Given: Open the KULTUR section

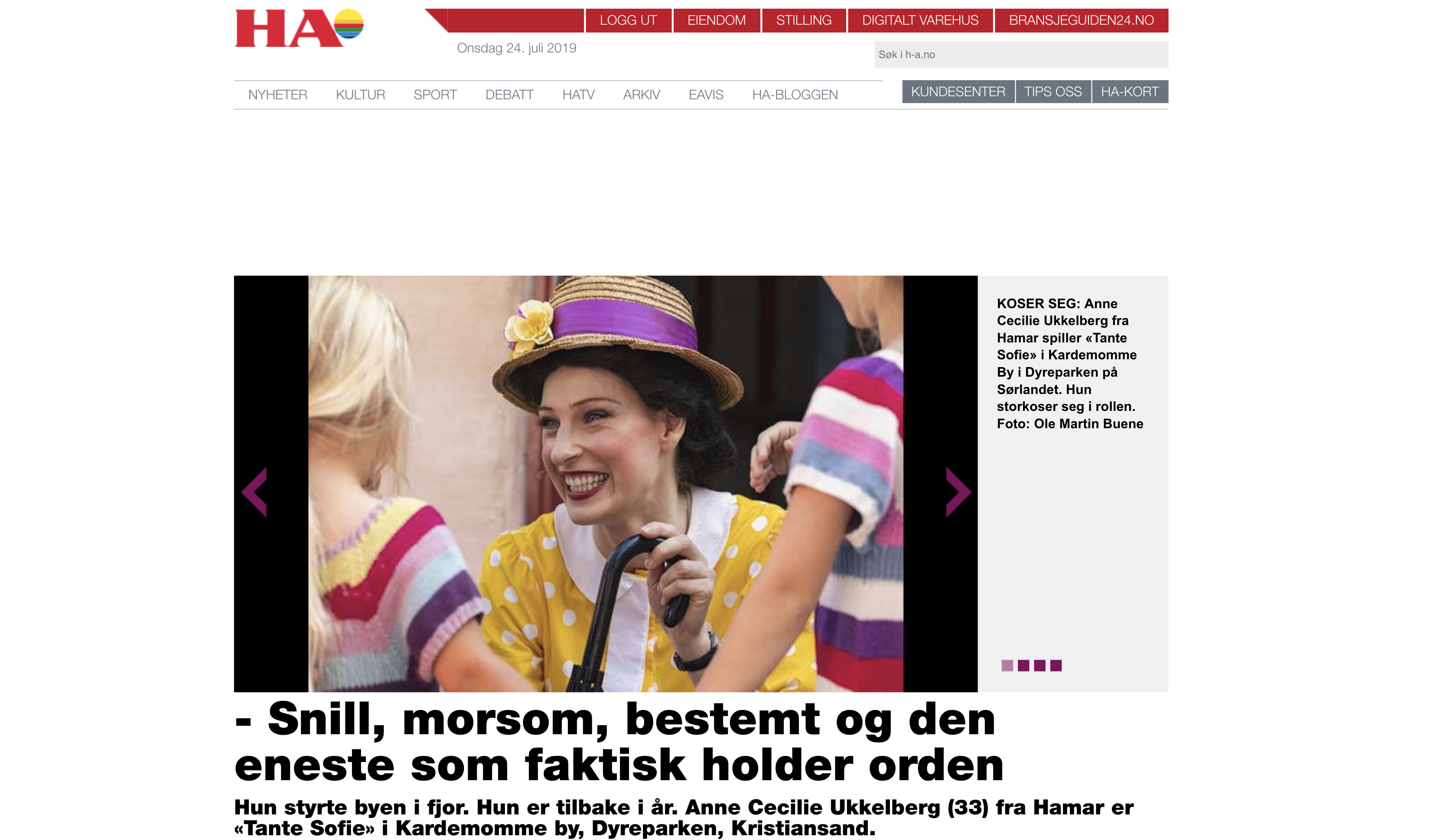Looking at the screenshot, I should pos(360,94).
